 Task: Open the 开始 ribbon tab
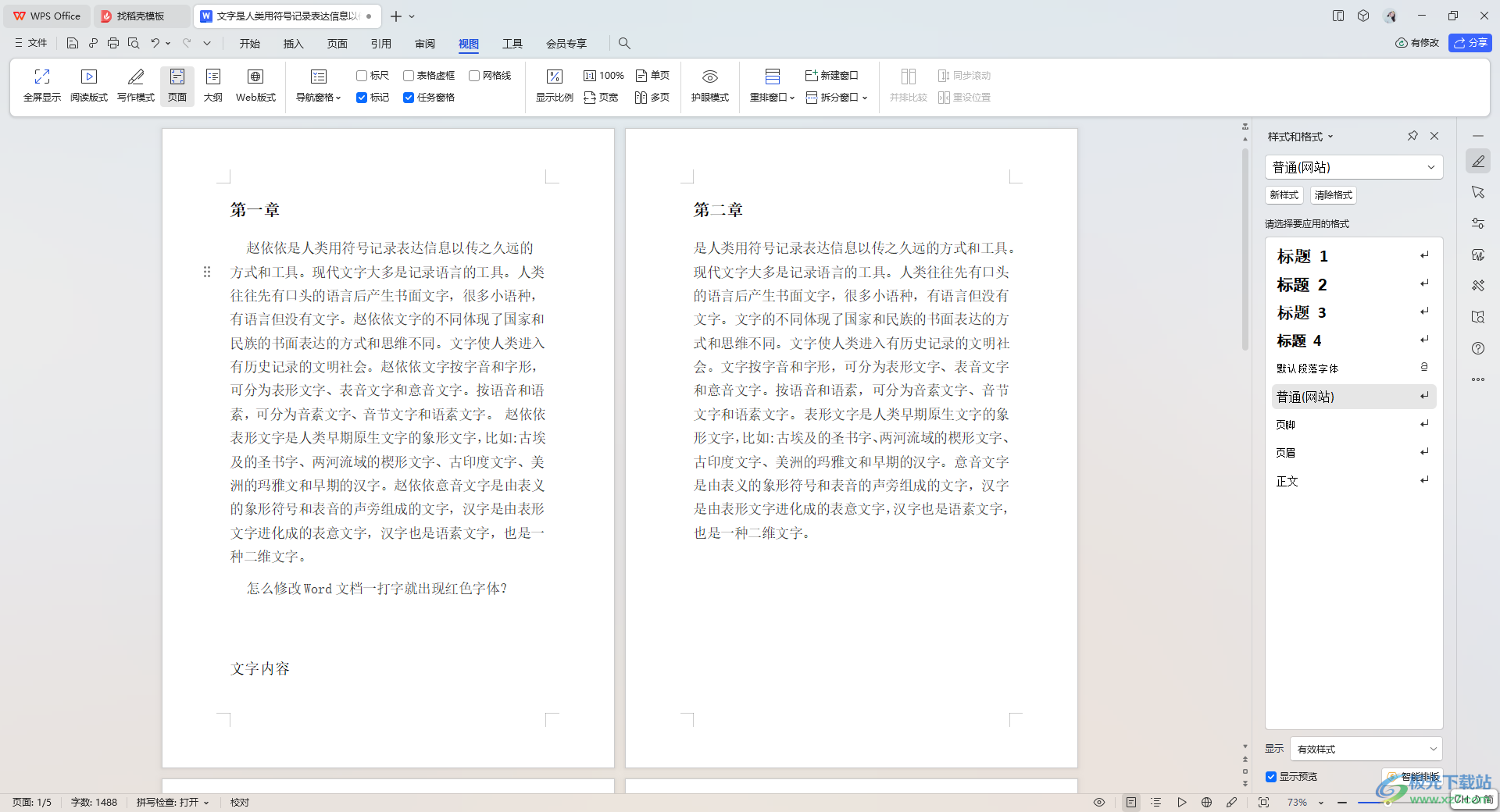pyautogui.click(x=250, y=43)
